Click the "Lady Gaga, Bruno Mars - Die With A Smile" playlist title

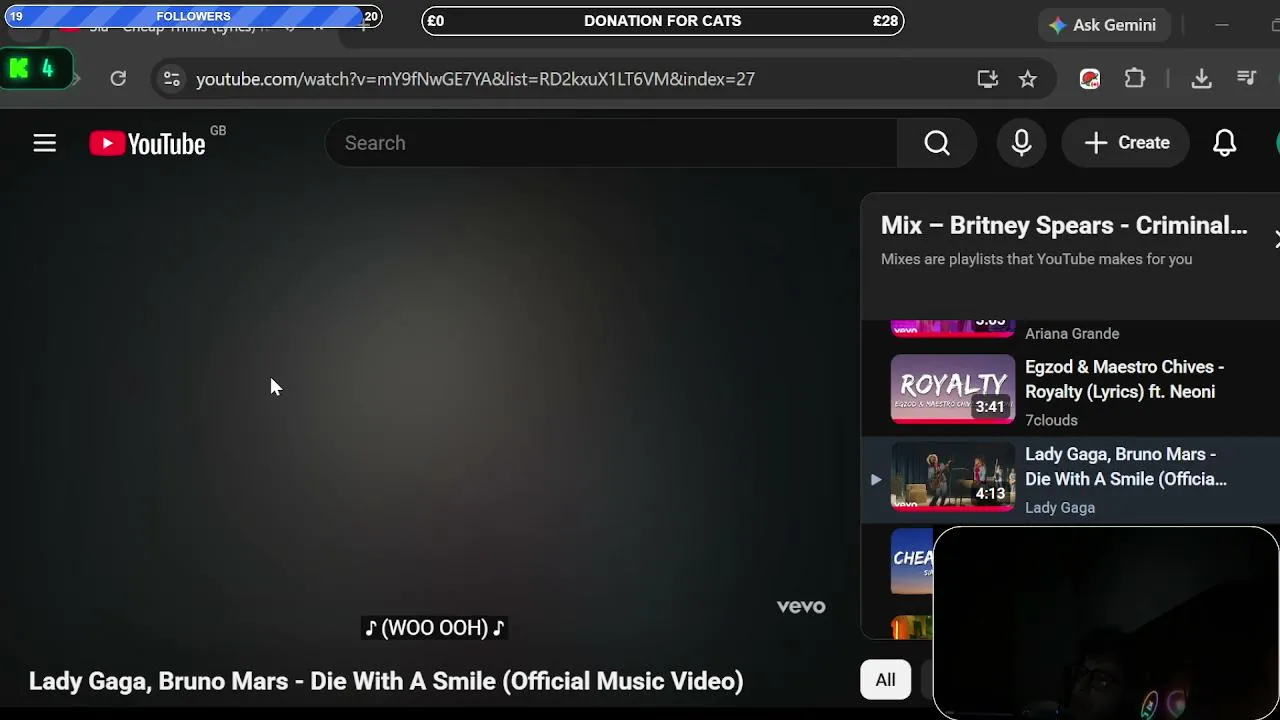coord(1126,466)
